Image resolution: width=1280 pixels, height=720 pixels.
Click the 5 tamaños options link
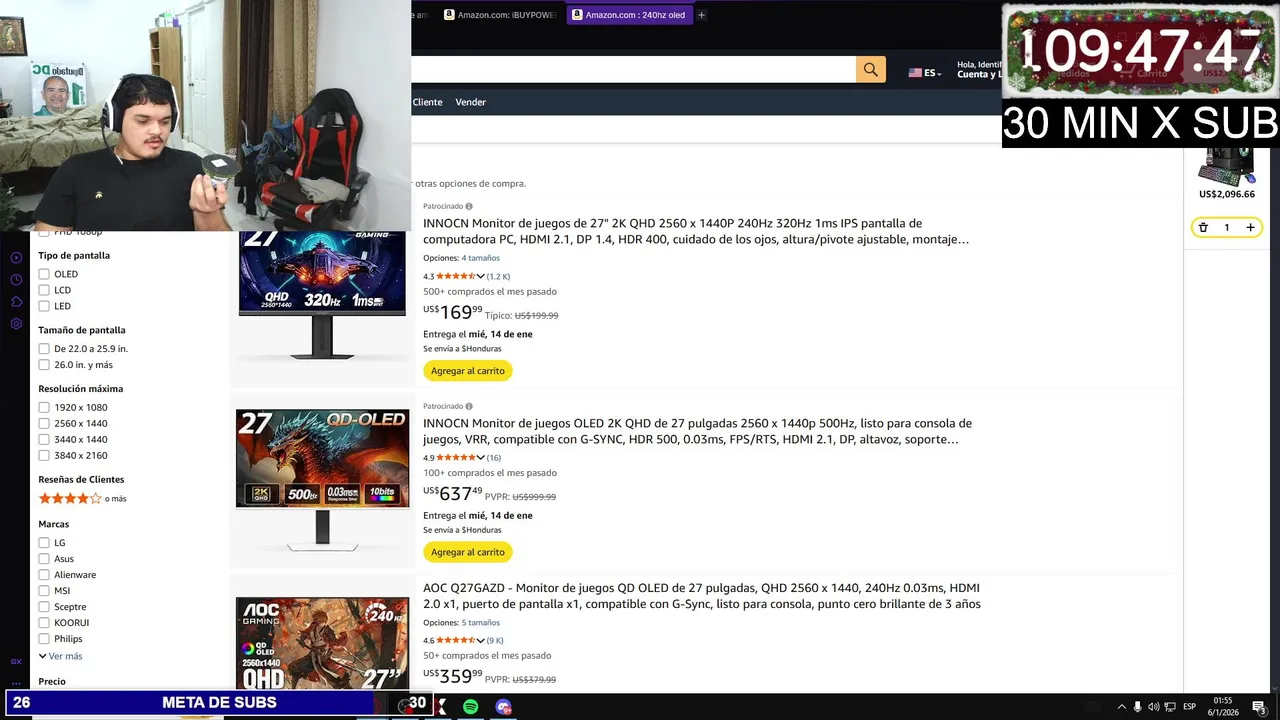[480, 622]
